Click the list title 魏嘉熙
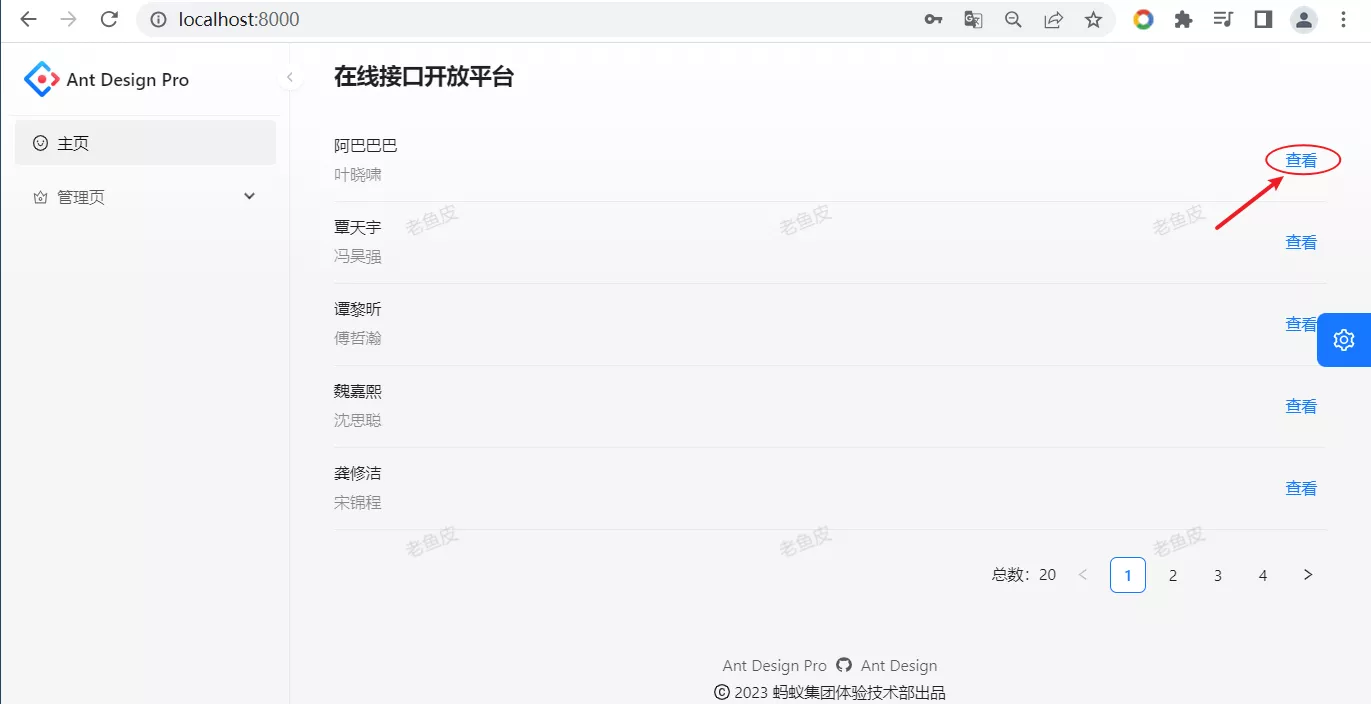 pyautogui.click(x=358, y=392)
